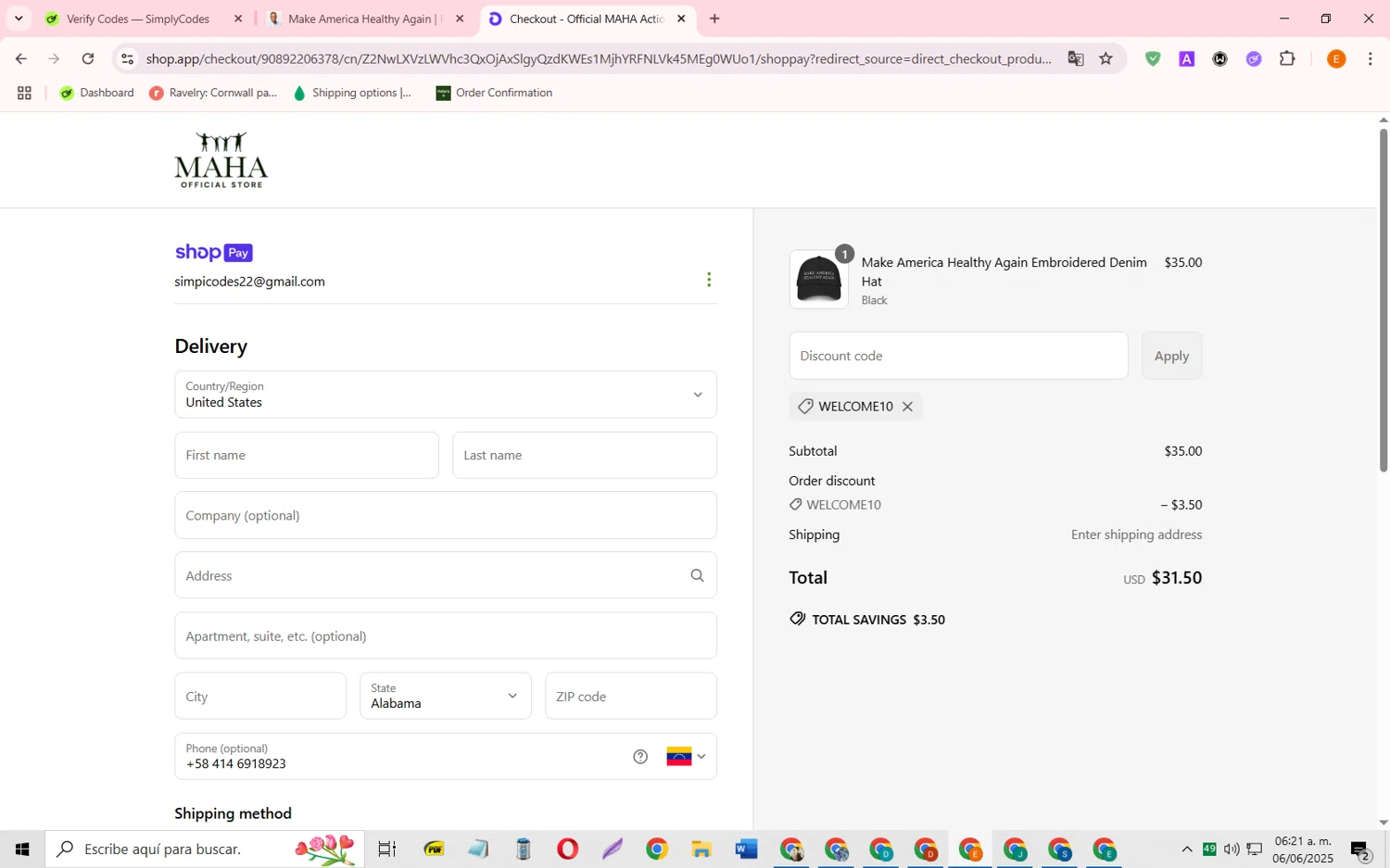Open the notification center icon
This screenshot has width=1390, height=868.
pos(1361,849)
